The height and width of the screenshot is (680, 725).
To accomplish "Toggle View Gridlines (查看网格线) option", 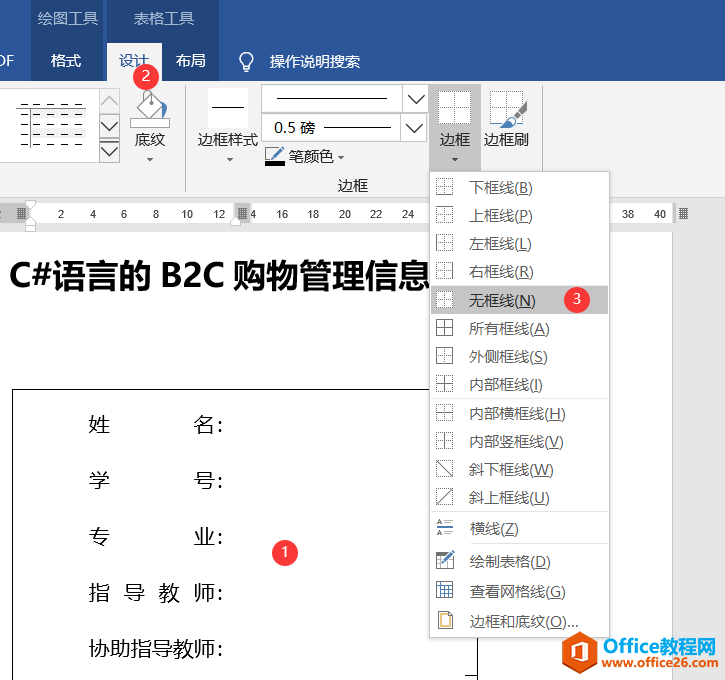I will [x=517, y=592].
